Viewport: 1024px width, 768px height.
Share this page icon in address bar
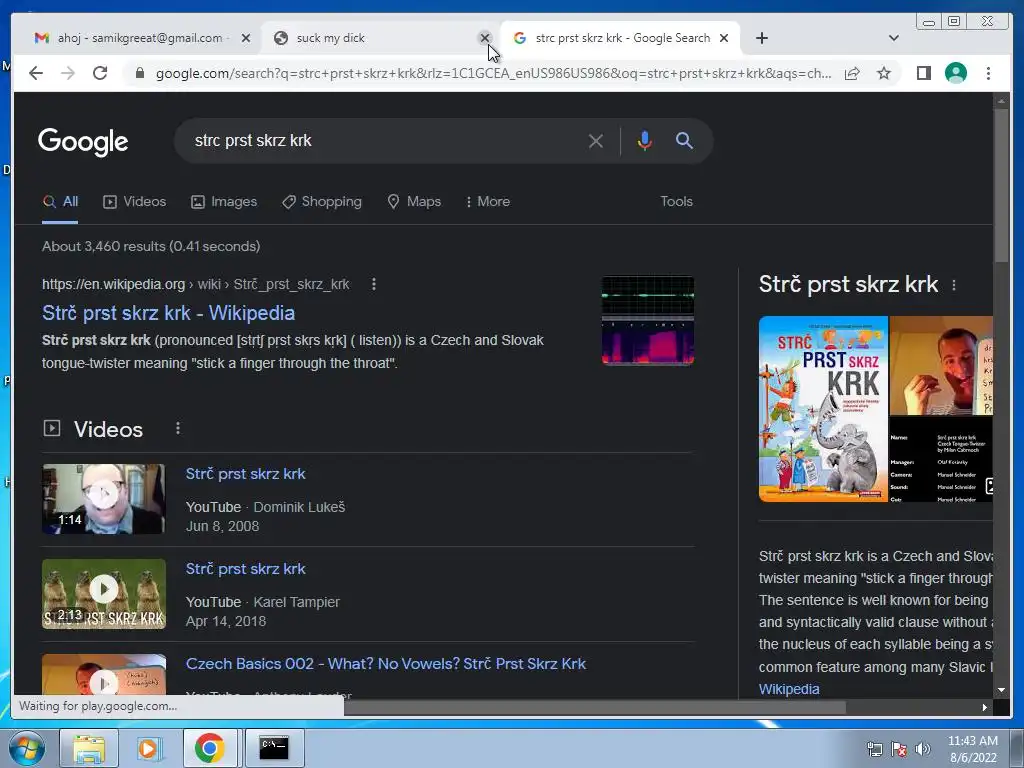click(852, 73)
